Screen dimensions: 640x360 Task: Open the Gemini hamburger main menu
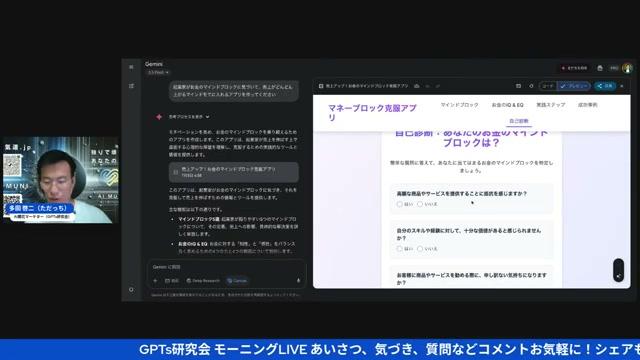[x=131, y=67]
